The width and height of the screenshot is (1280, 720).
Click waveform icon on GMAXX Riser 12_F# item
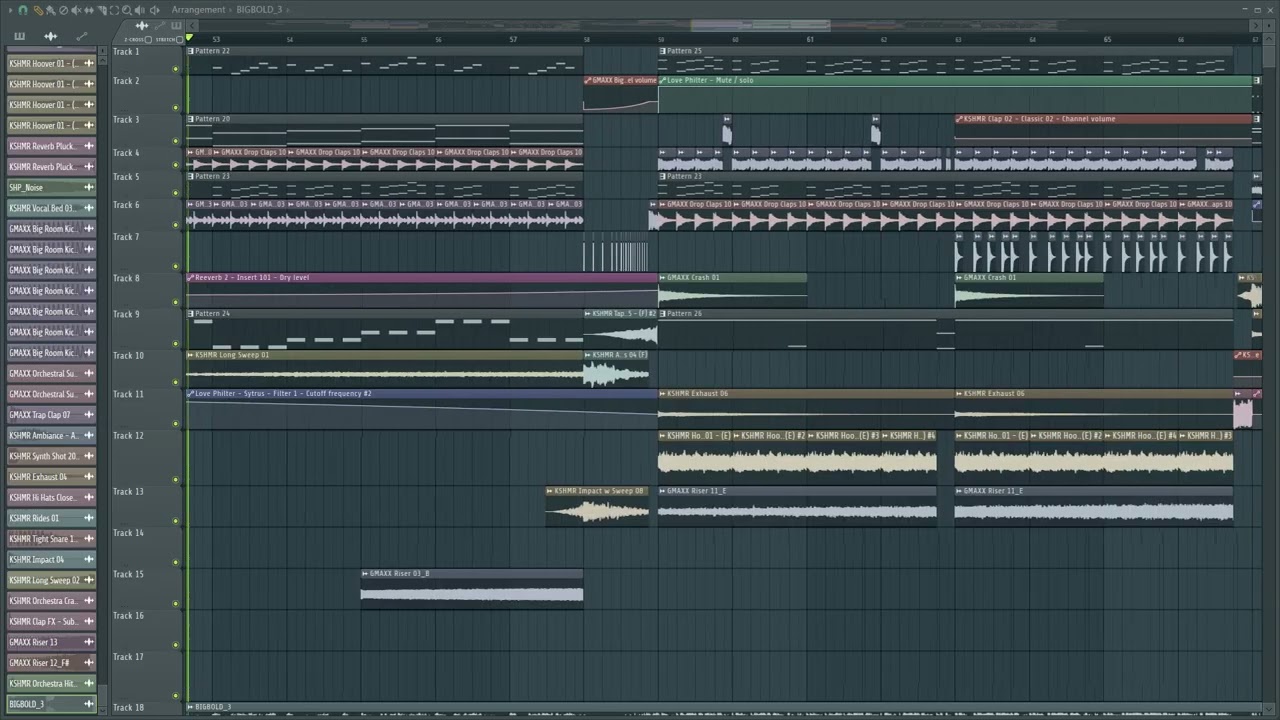point(88,663)
